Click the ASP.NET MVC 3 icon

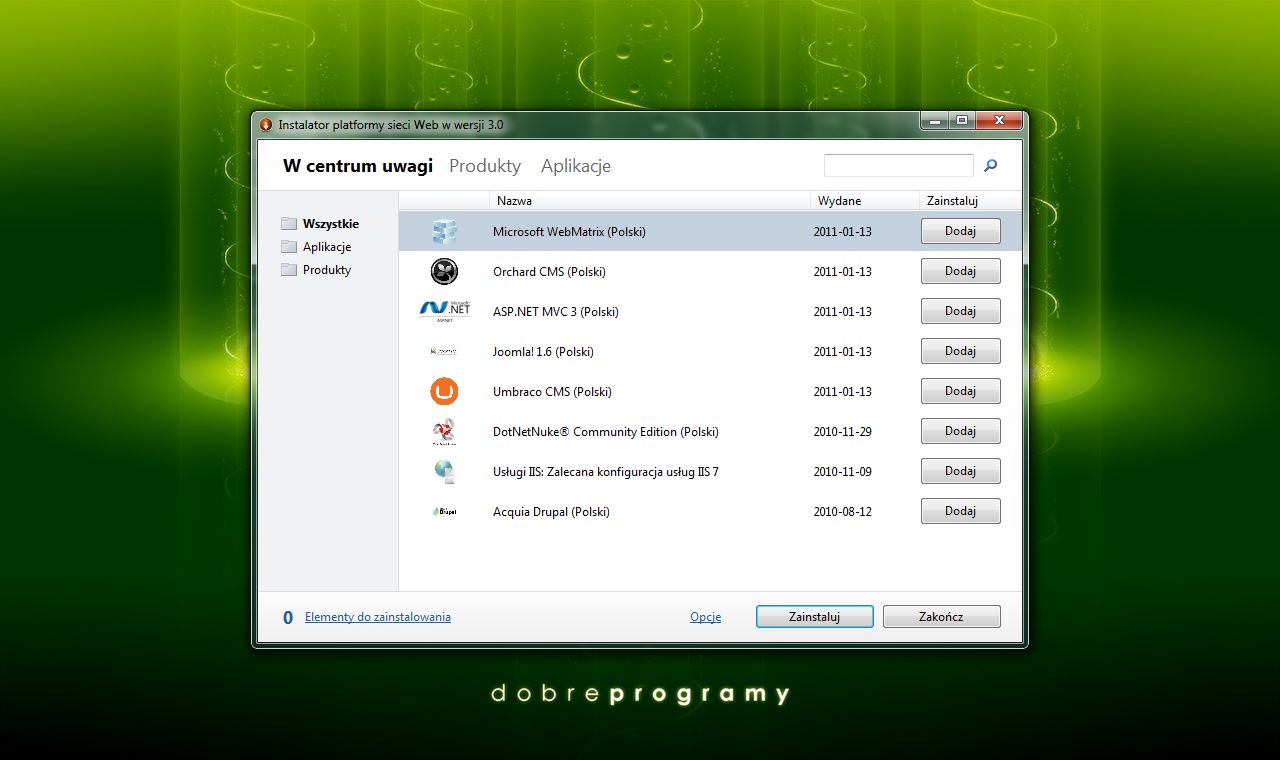point(443,311)
